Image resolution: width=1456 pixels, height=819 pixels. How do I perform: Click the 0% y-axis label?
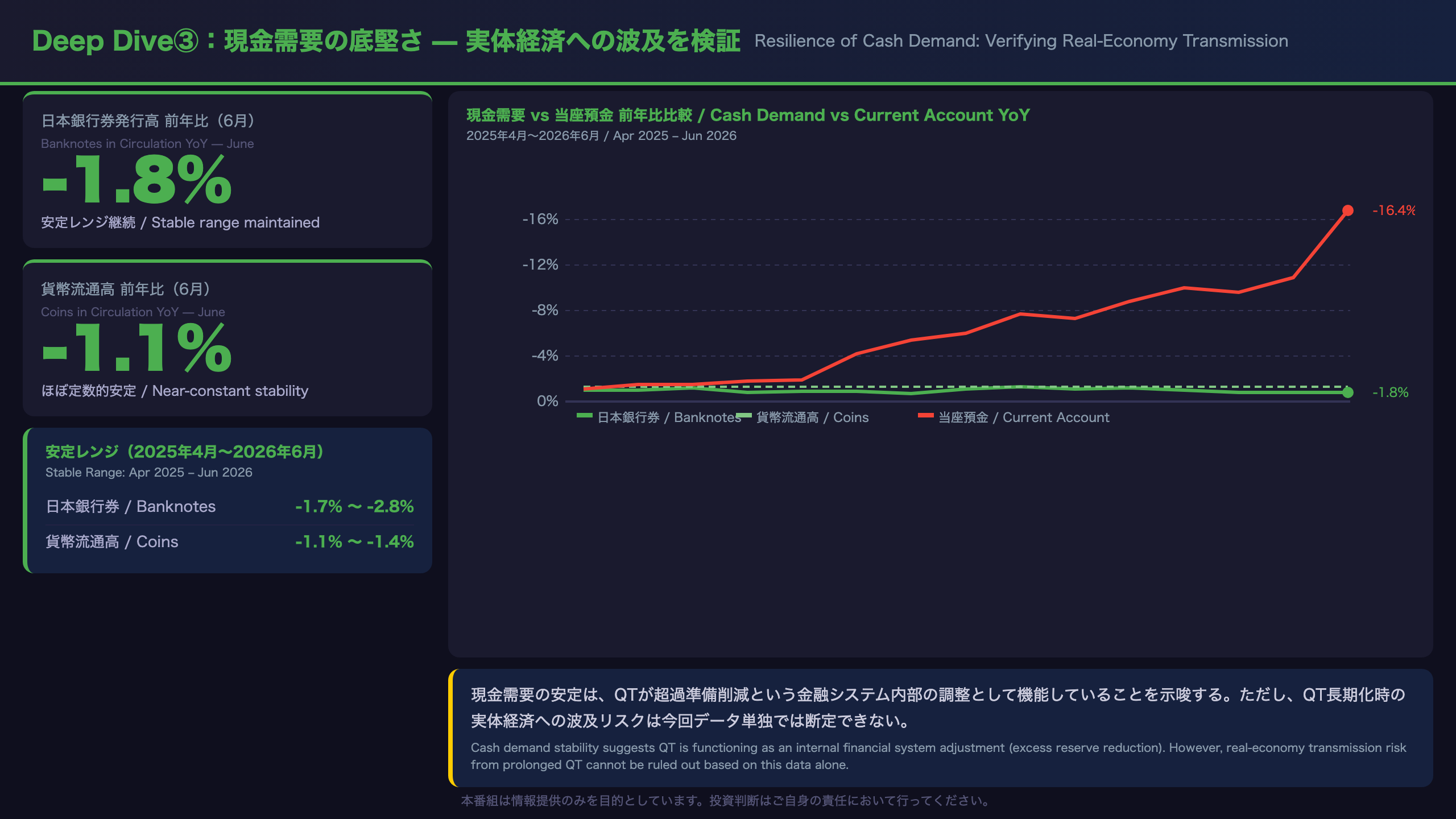coord(548,401)
